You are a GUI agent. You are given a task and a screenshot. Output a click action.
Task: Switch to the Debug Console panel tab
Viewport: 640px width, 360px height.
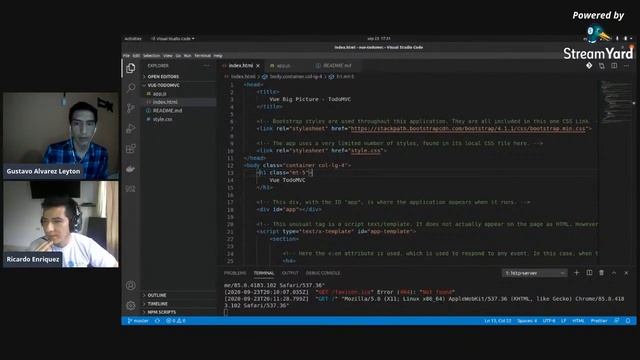pyautogui.click(x=323, y=273)
